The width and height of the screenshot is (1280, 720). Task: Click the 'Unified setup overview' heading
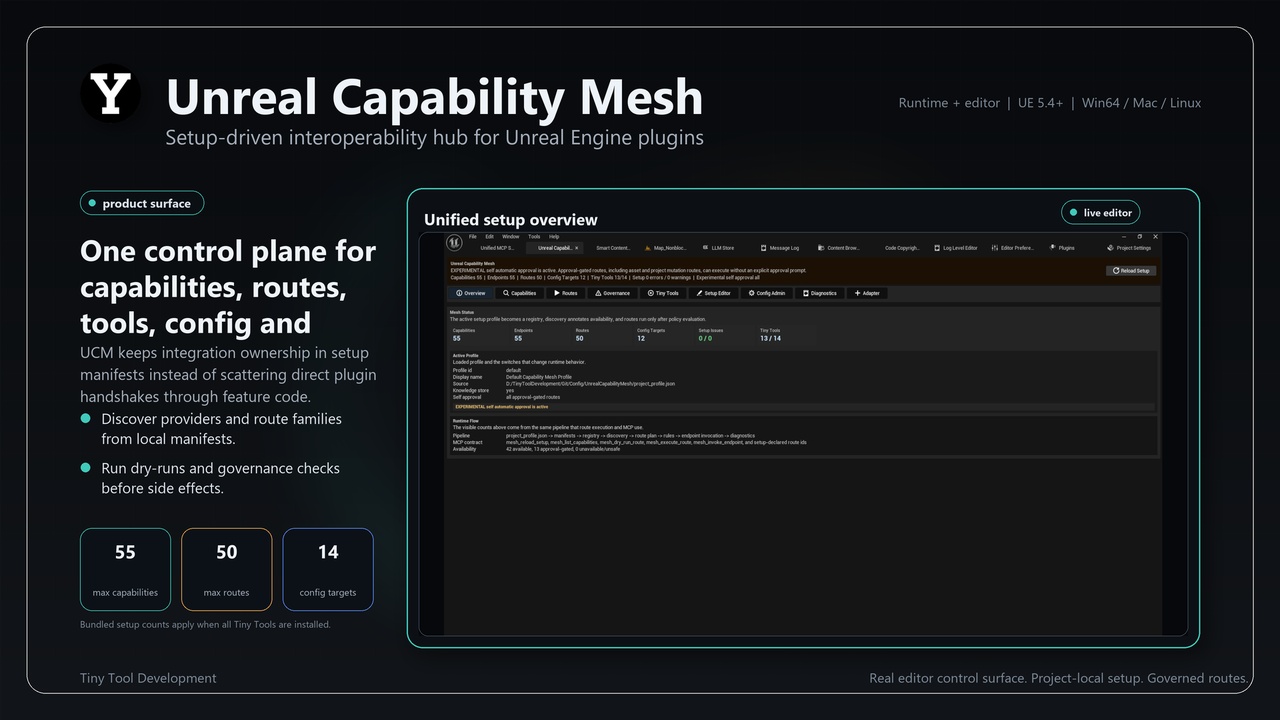[x=510, y=220]
